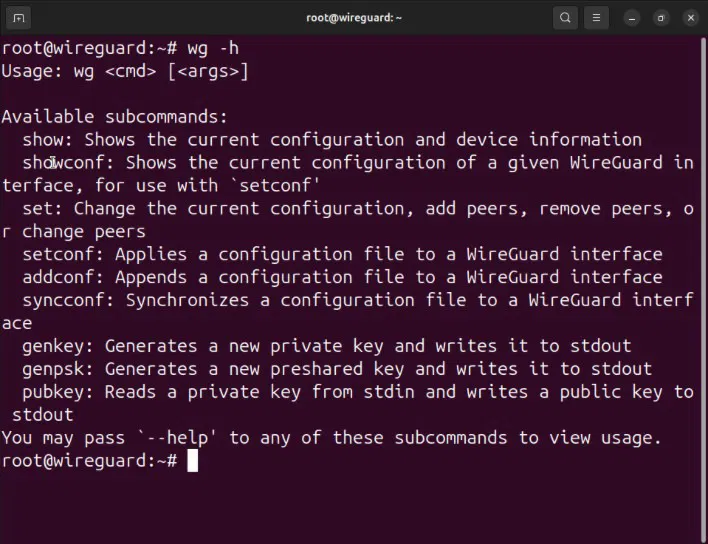
Task: Click the 'genkey' subcommand name
Action: (x=53, y=347)
